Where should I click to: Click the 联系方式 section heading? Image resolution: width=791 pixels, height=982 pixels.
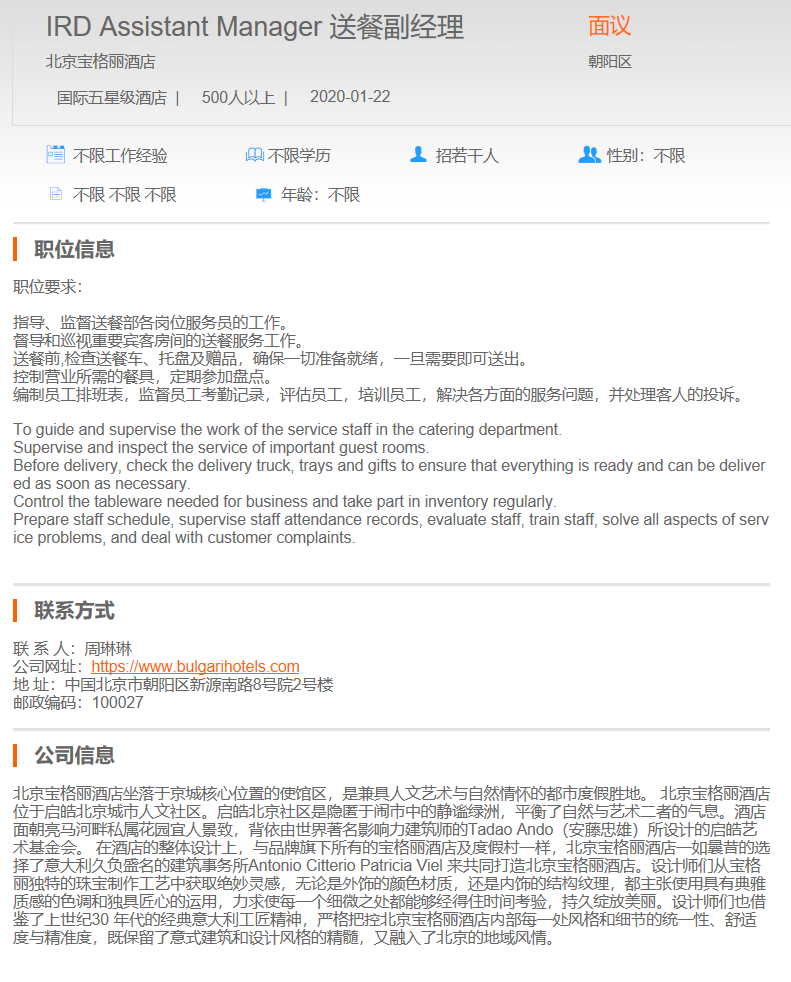(75, 611)
